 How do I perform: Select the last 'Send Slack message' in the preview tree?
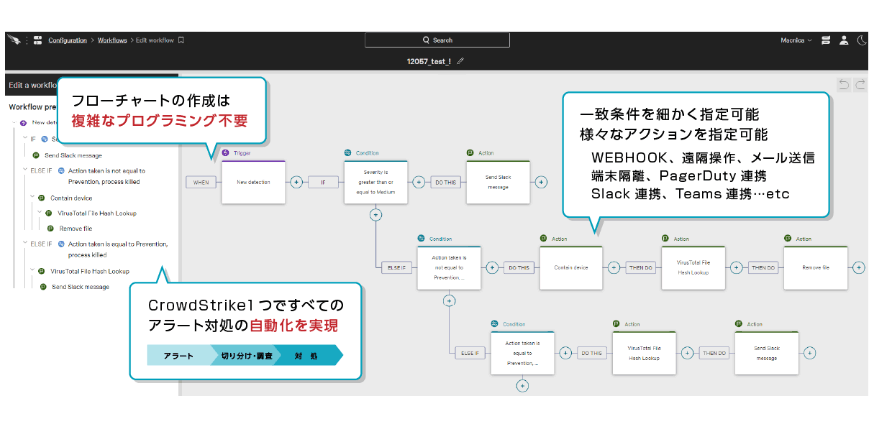81,286
